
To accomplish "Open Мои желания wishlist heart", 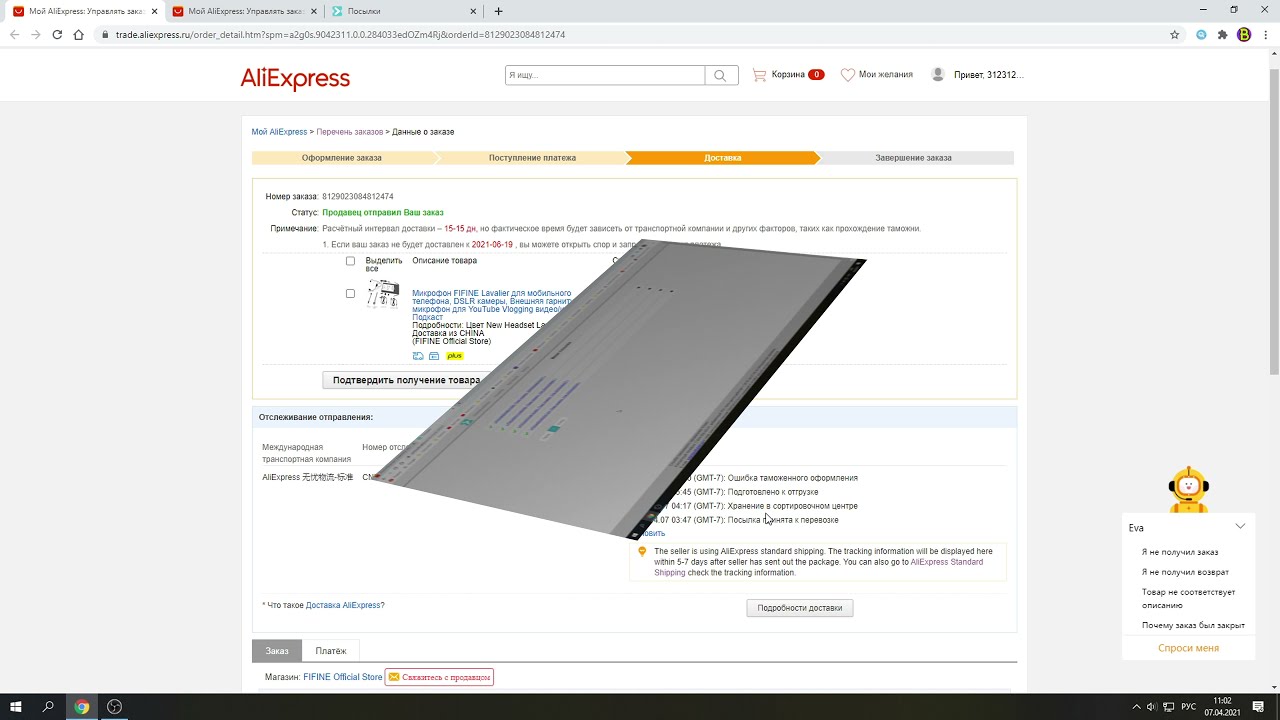I will click(877, 75).
